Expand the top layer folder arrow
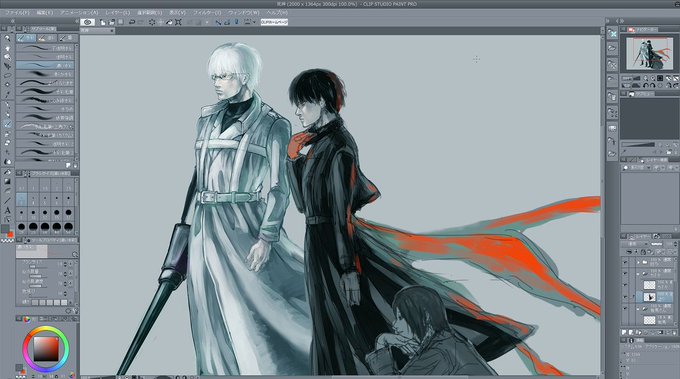Viewport: 680px width, 379px height. 638,262
